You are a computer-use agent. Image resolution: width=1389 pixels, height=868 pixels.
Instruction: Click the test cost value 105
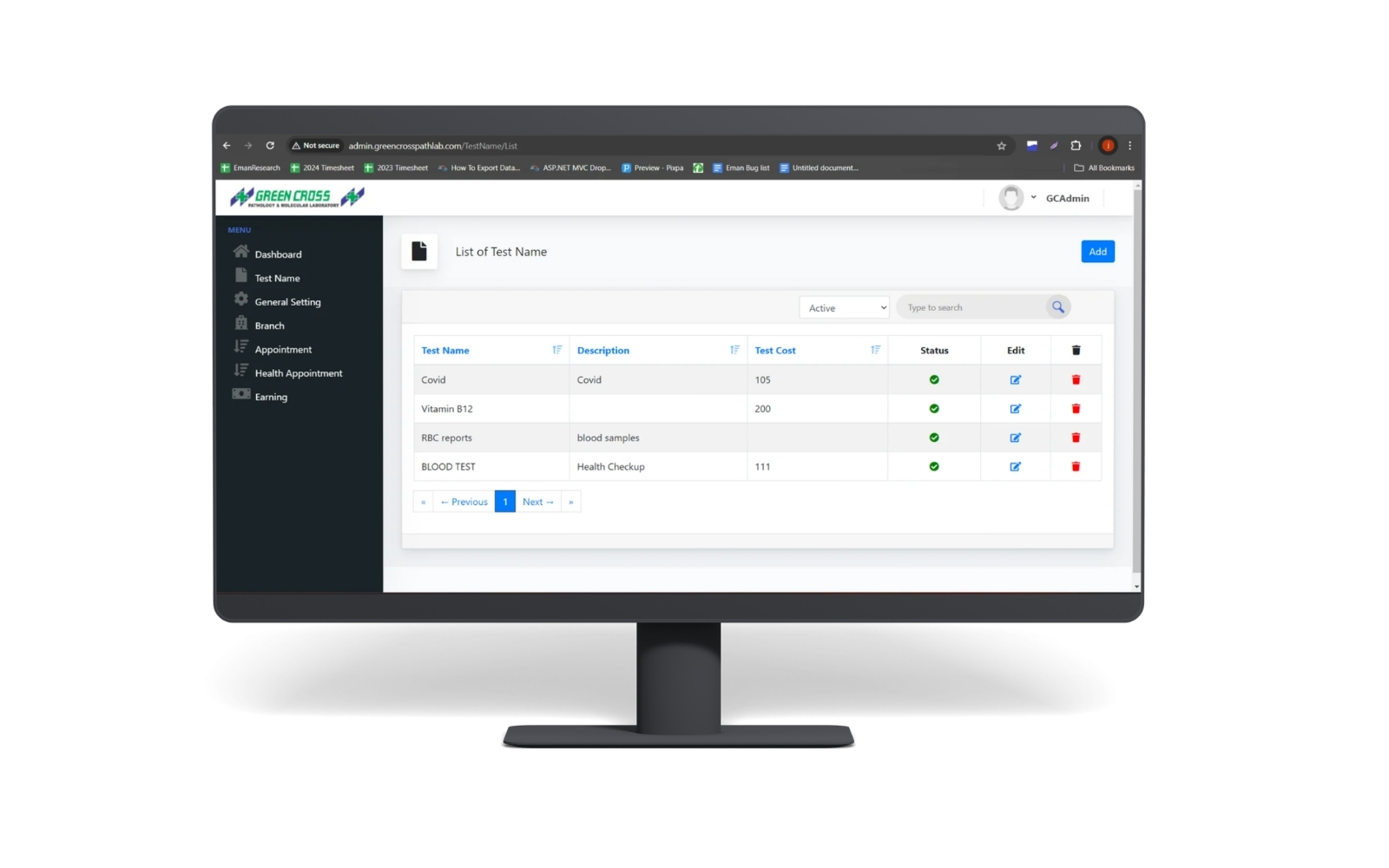[762, 380]
